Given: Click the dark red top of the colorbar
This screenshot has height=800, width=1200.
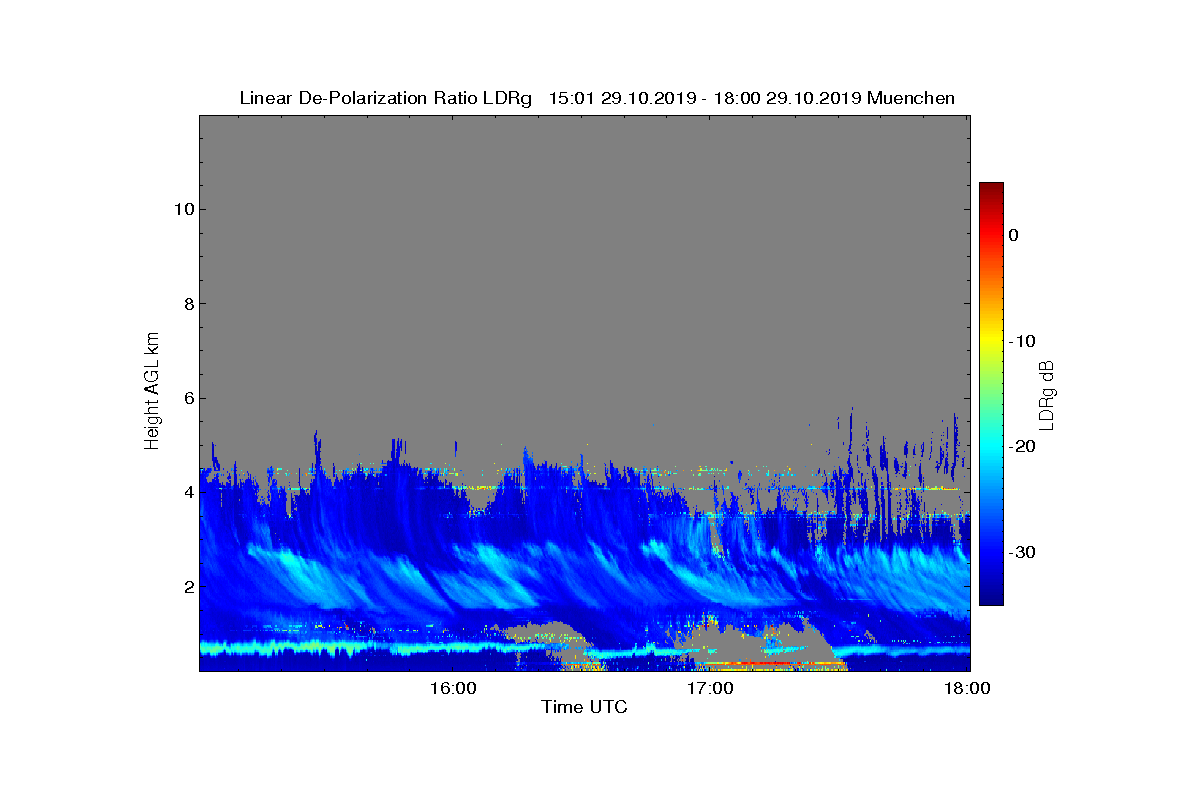Looking at the screenshot, I should (x=991, y=190).
